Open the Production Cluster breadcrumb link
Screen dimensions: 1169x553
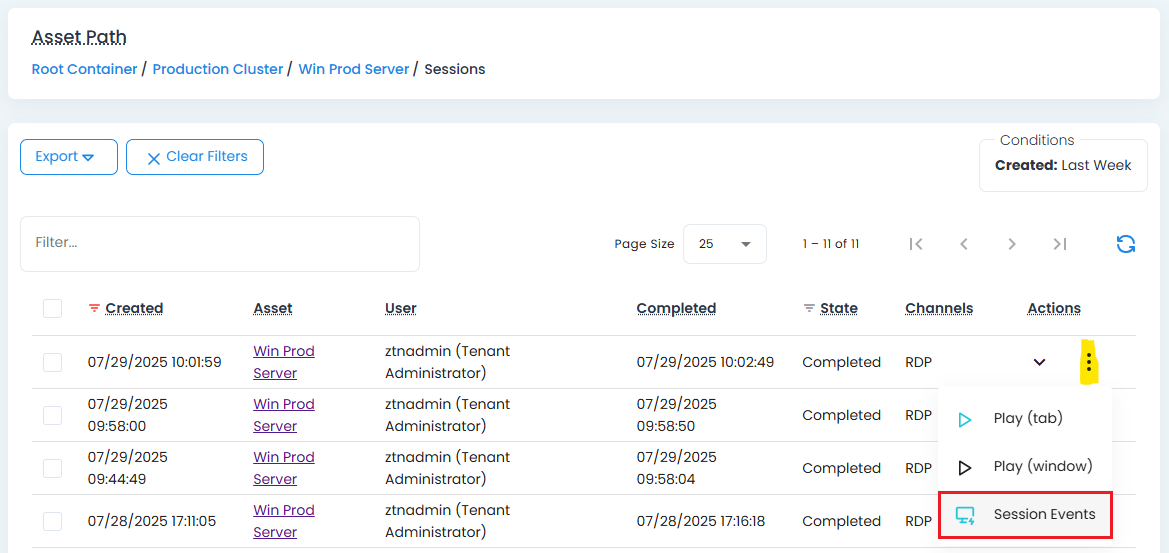217,69
